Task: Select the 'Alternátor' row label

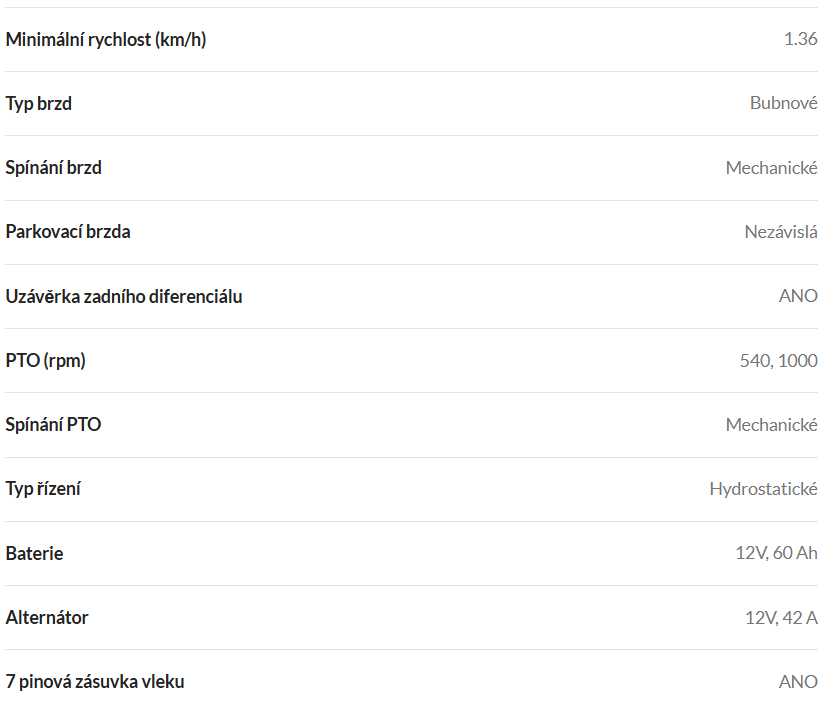Action: pyautogui.click(x=47, y=617)
